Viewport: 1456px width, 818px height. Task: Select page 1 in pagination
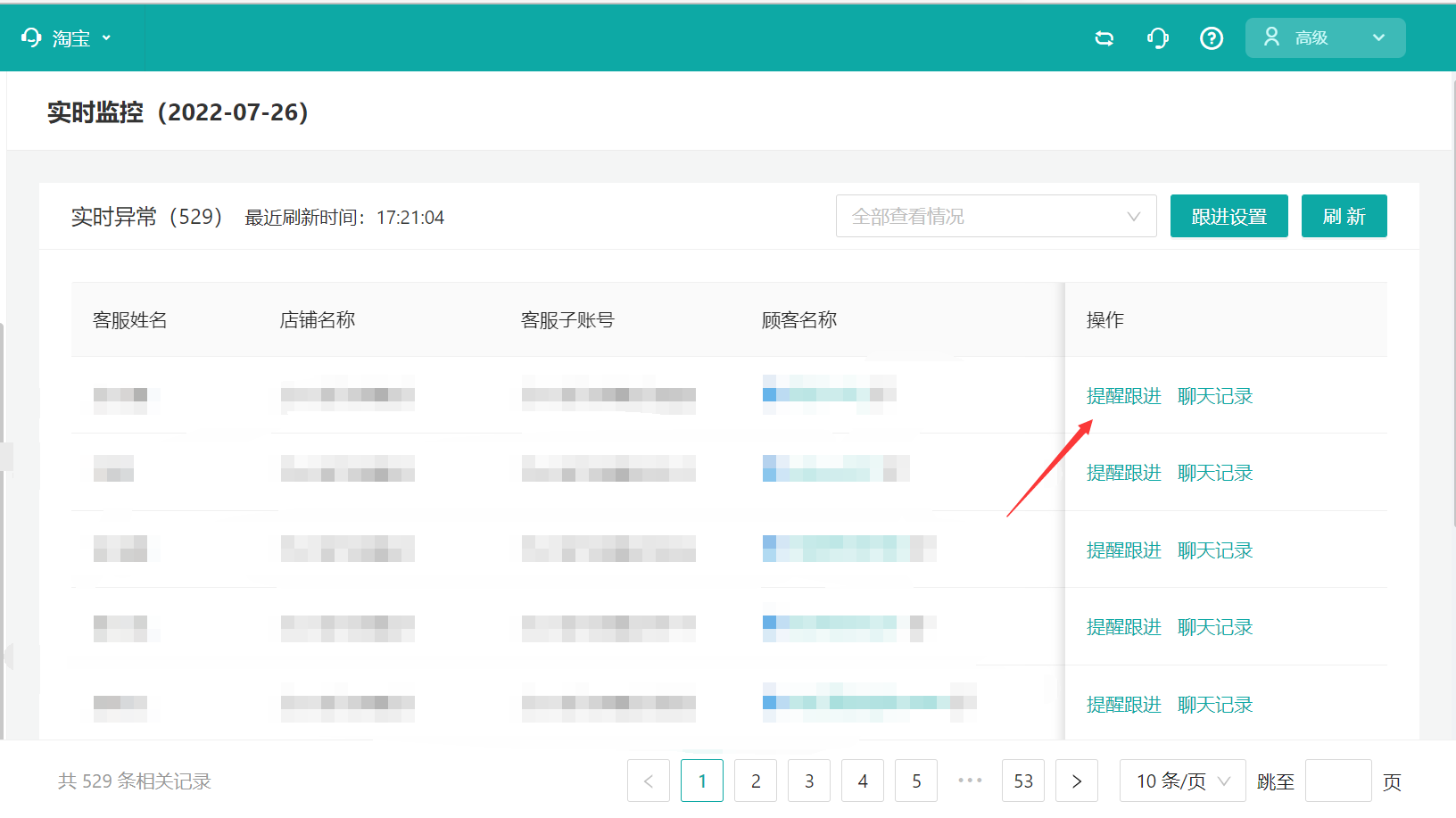tap(702, 781)
